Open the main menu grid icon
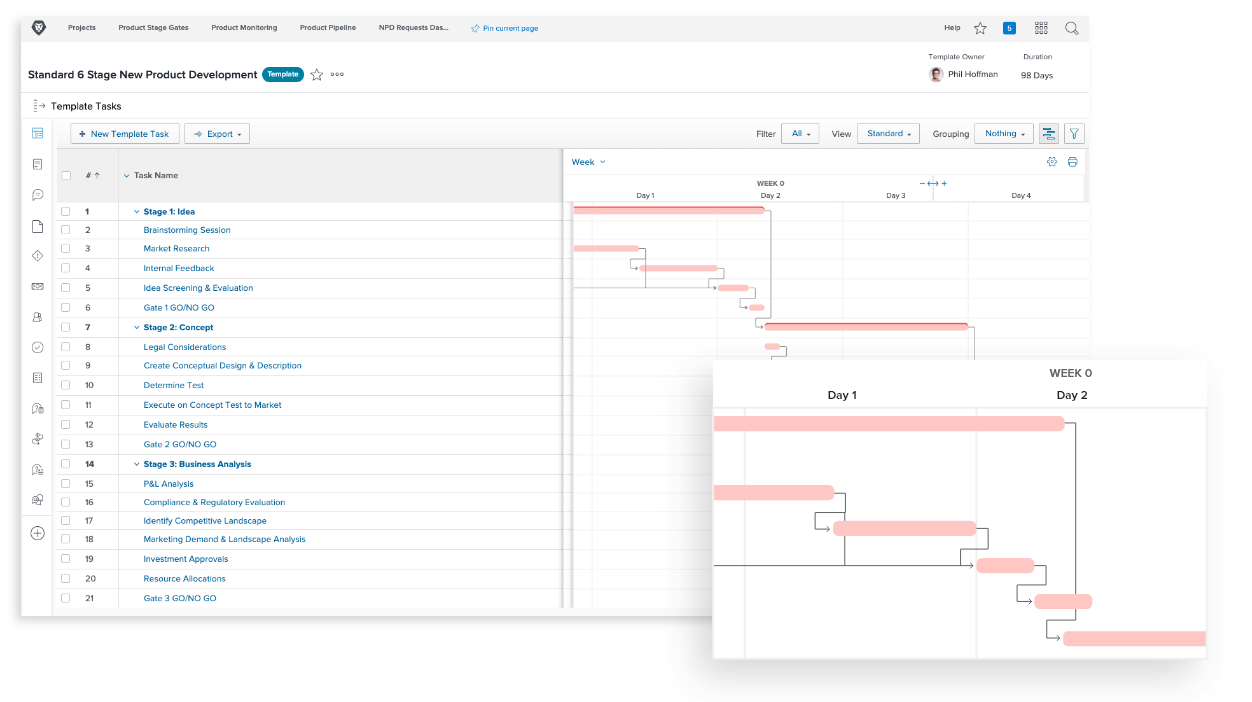 pos(1041,28)
